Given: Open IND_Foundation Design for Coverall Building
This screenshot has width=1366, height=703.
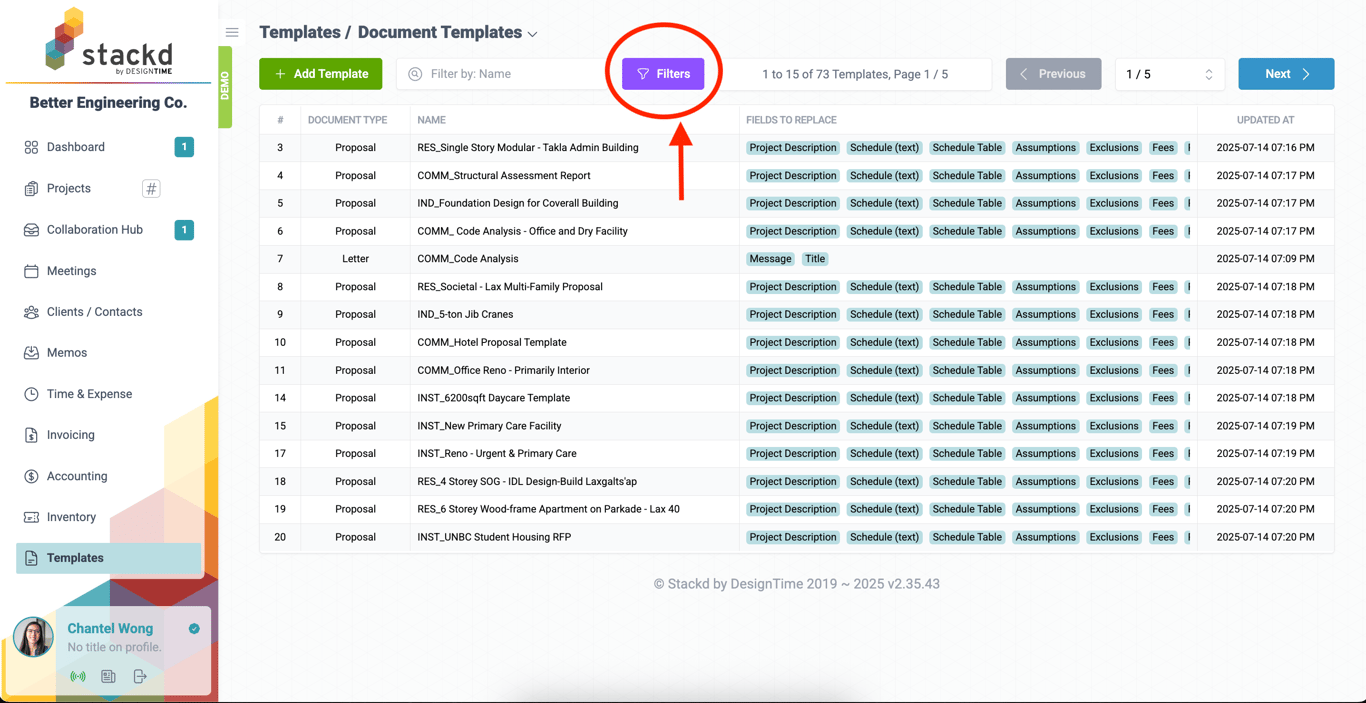Looking at the screenshot, I should click(x=518, y=203).
